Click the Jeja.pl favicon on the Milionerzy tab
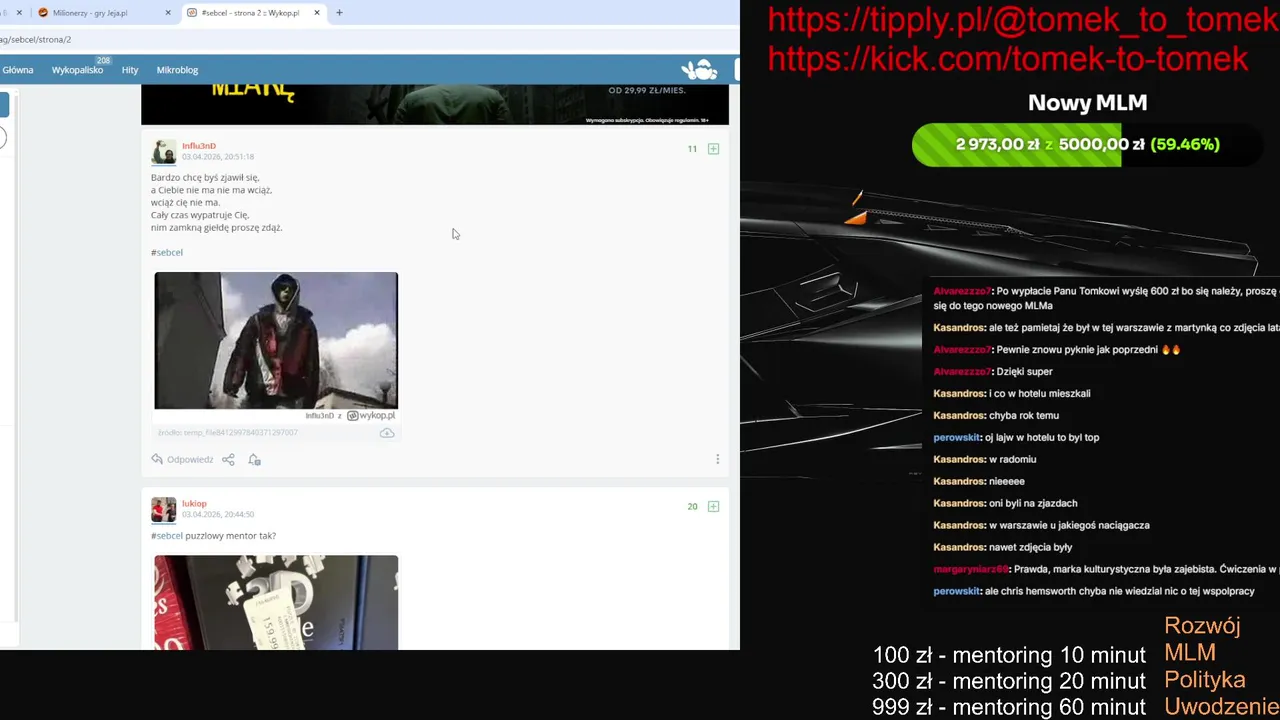The width and height of the screenshot is (1280, 720). point(43,13)
